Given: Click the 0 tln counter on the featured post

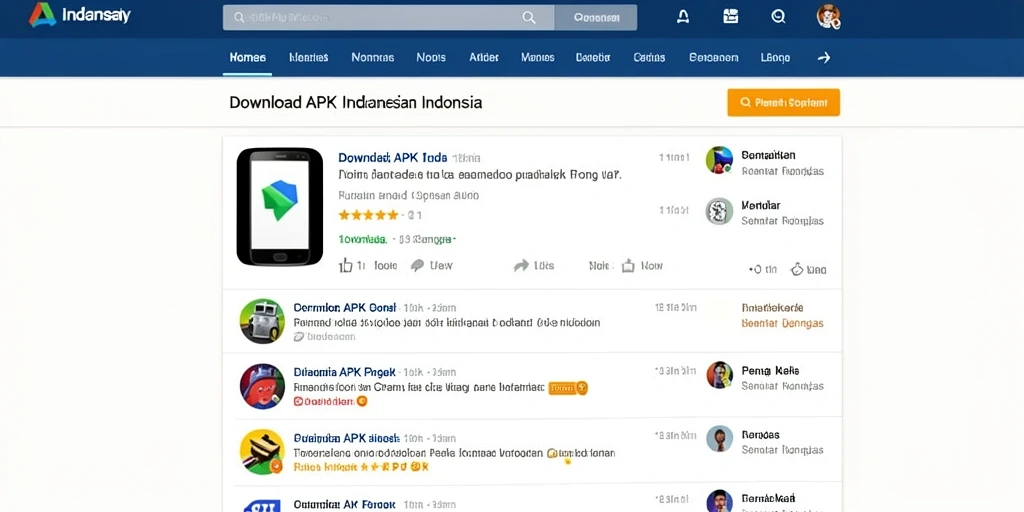Looking at the screenshot, I should 763,269.
